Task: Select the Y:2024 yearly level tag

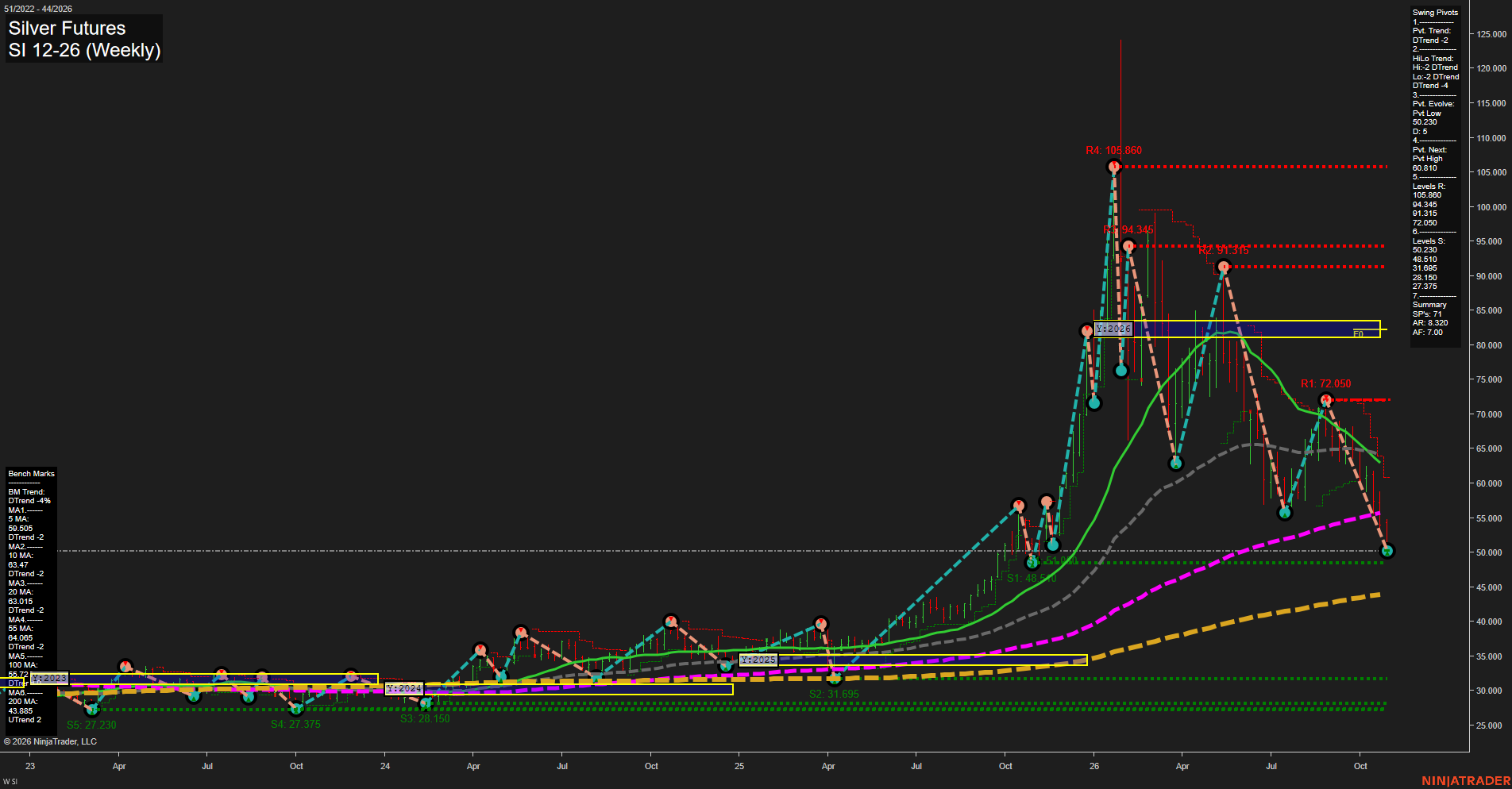Action: (403, 688)
